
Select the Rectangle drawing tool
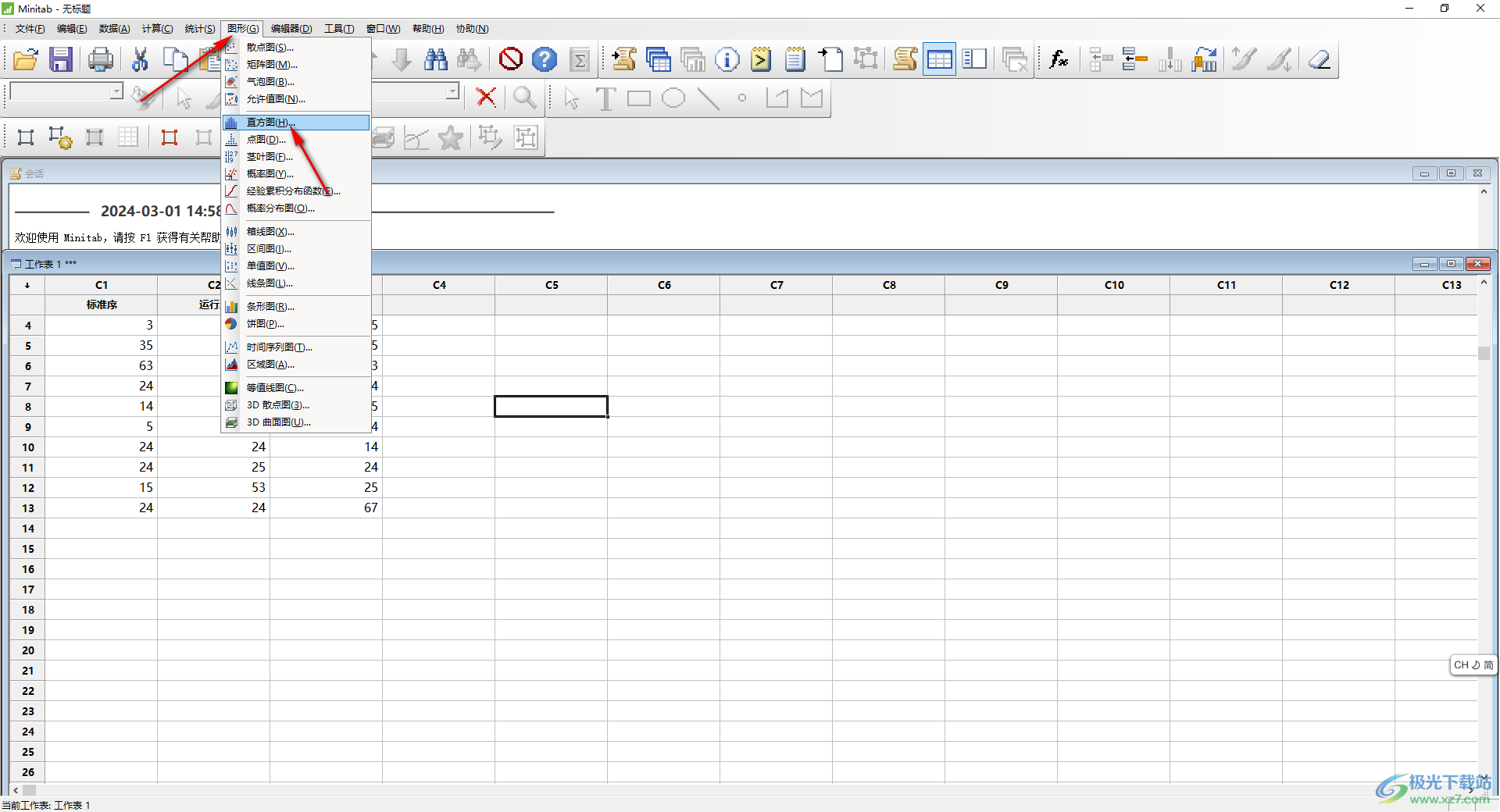(x=639, y=98)
